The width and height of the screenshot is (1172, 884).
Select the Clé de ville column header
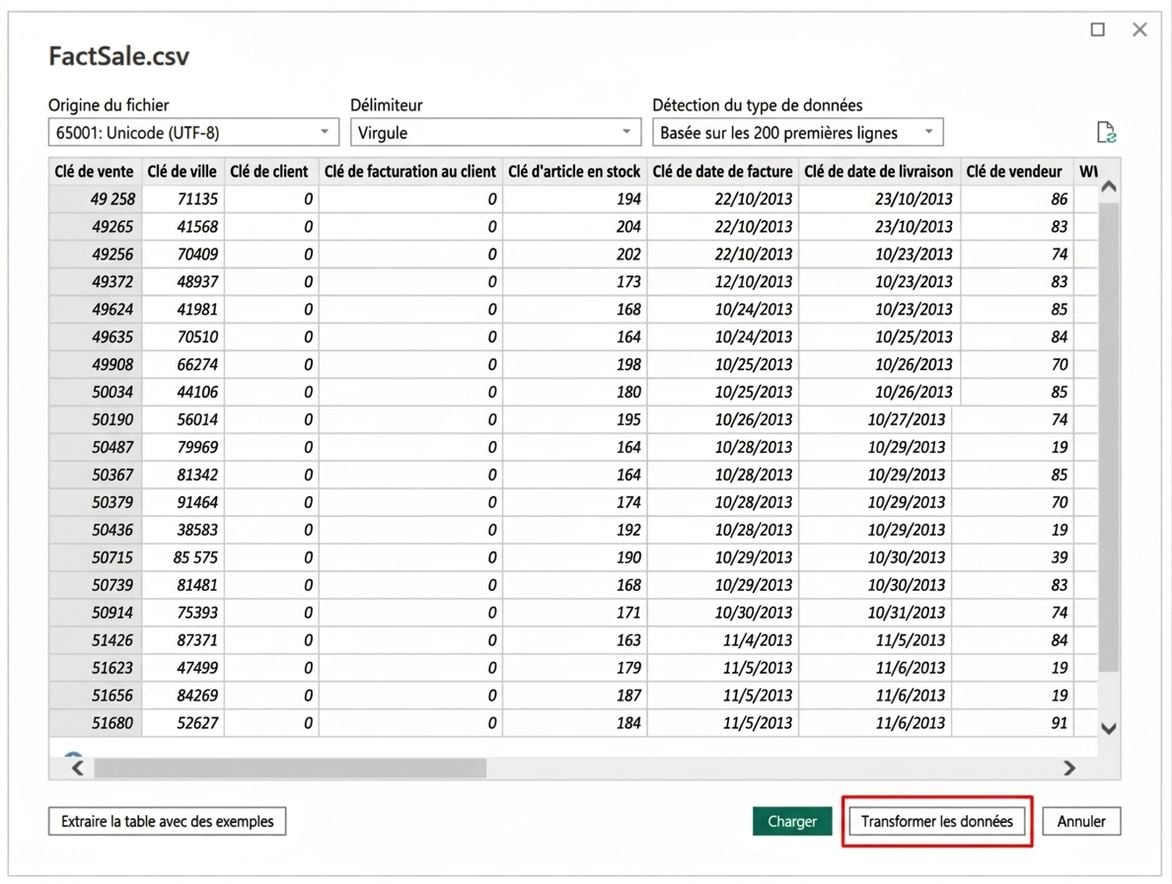click(x=182, y=171)
